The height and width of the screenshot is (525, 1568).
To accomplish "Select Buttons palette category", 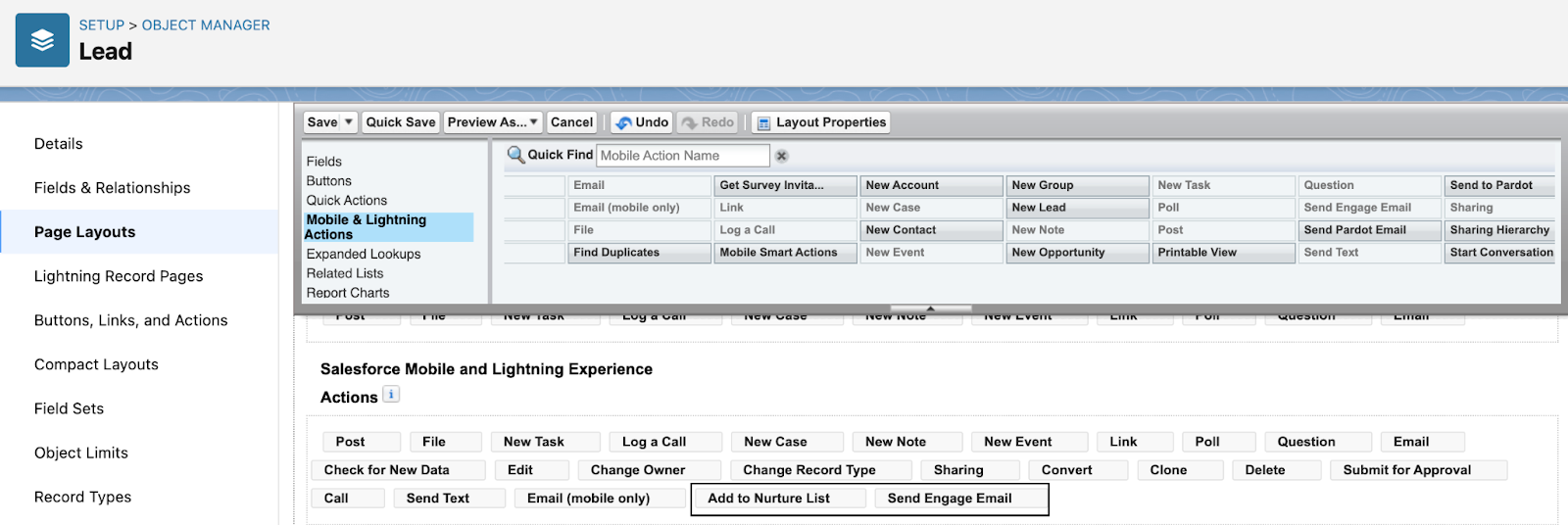I will click(329, 181).
